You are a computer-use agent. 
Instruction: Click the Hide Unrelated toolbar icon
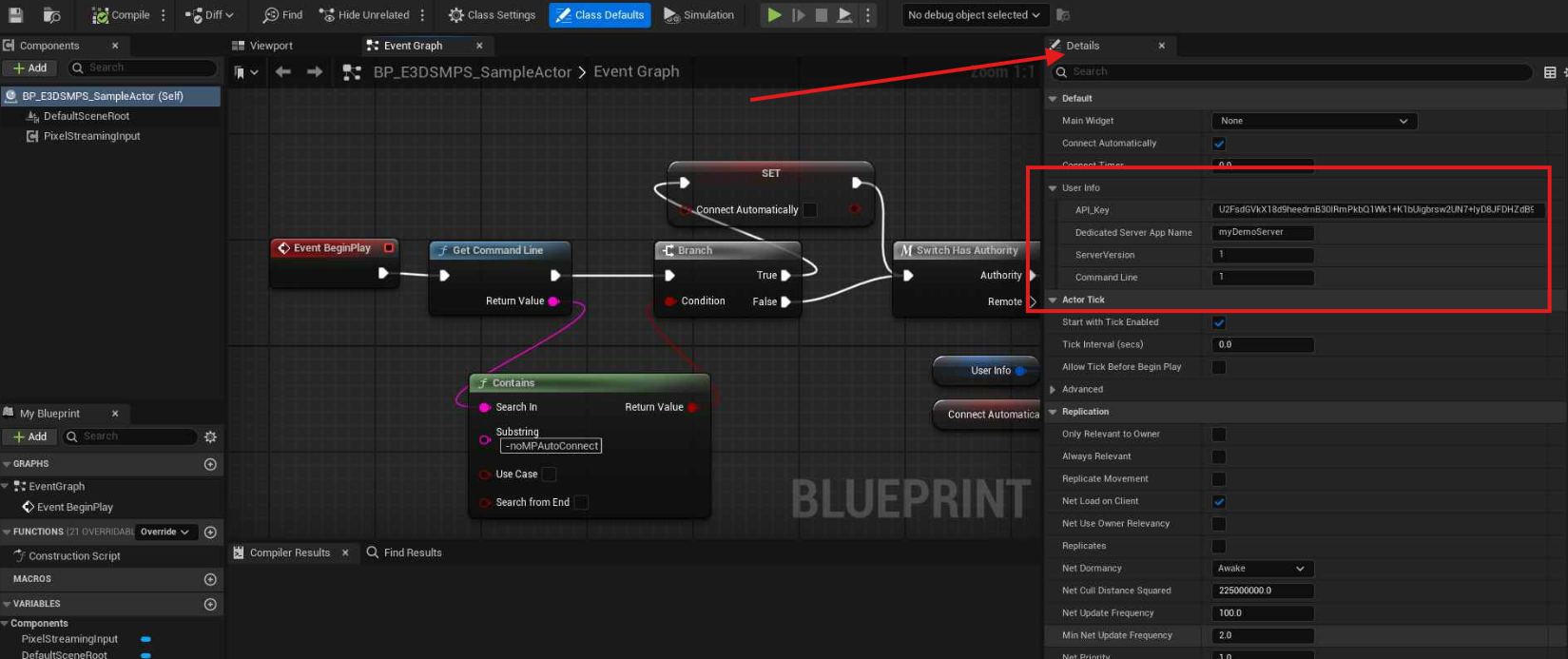[327, 15]
